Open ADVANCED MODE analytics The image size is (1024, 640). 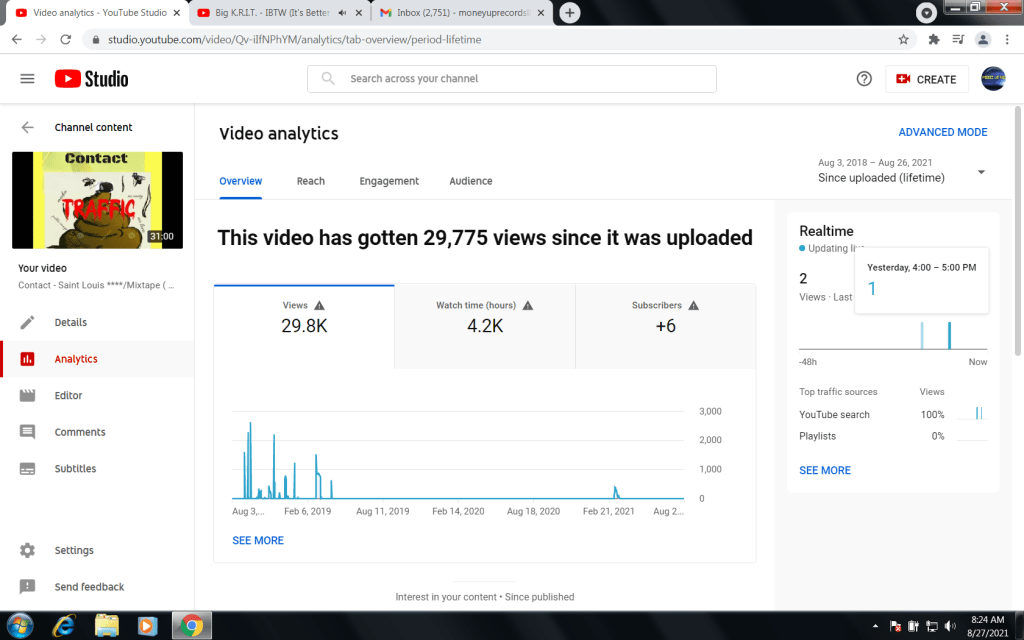tap(942, 132)
